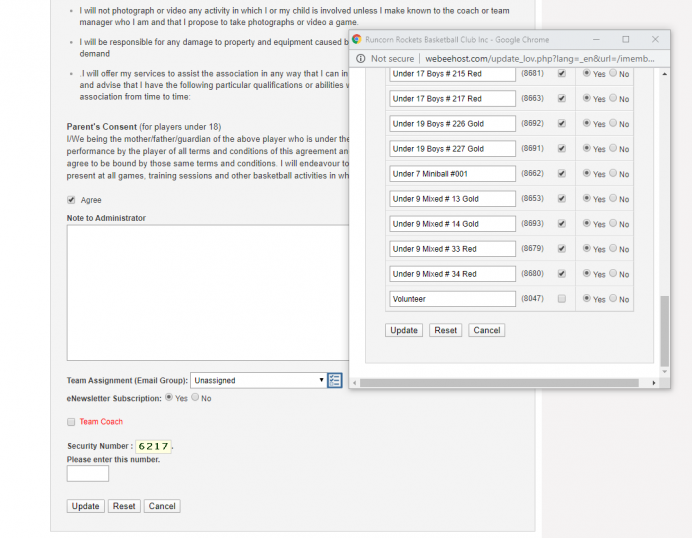The image size is (692, 538).
Task: Uncheck the Parent's Consent Agree checkbox
Action: pos(71,200)
